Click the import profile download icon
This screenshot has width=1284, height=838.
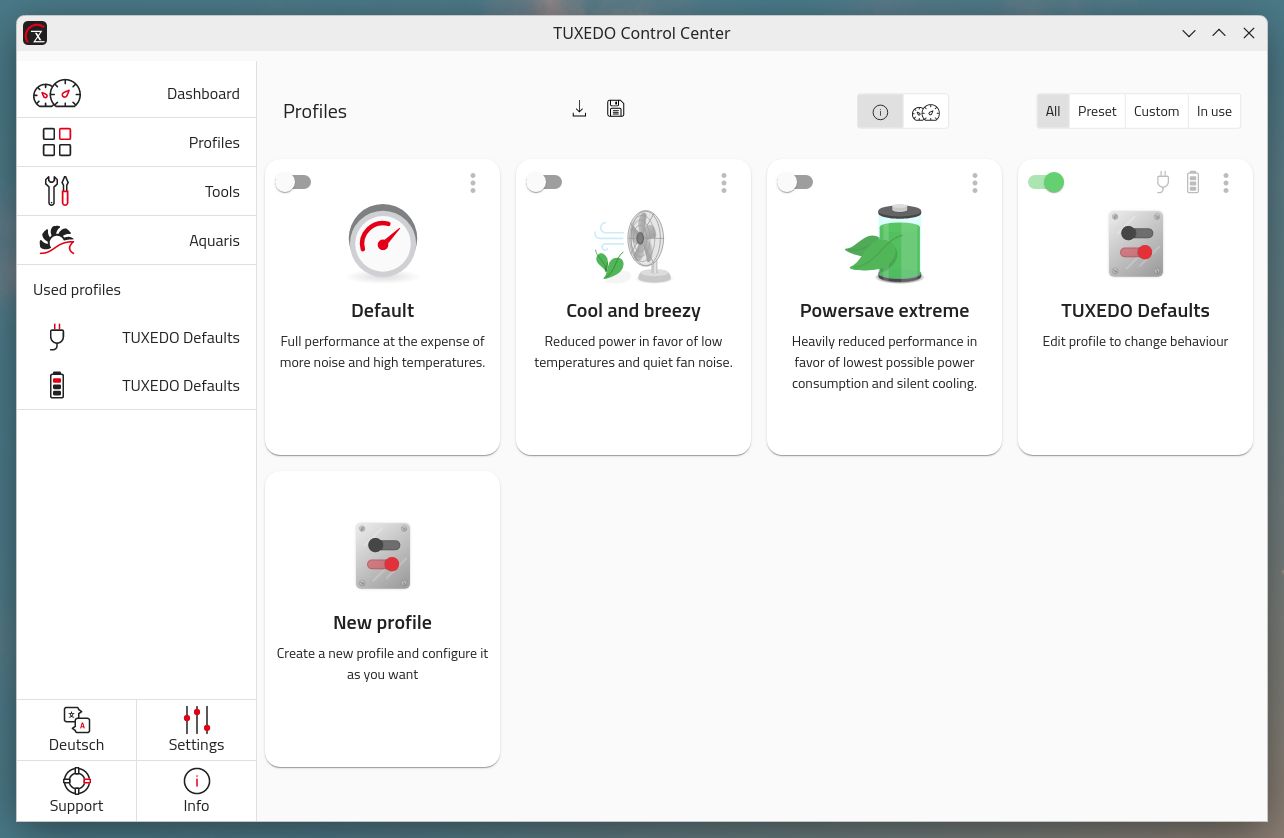[x=579, y=109]
